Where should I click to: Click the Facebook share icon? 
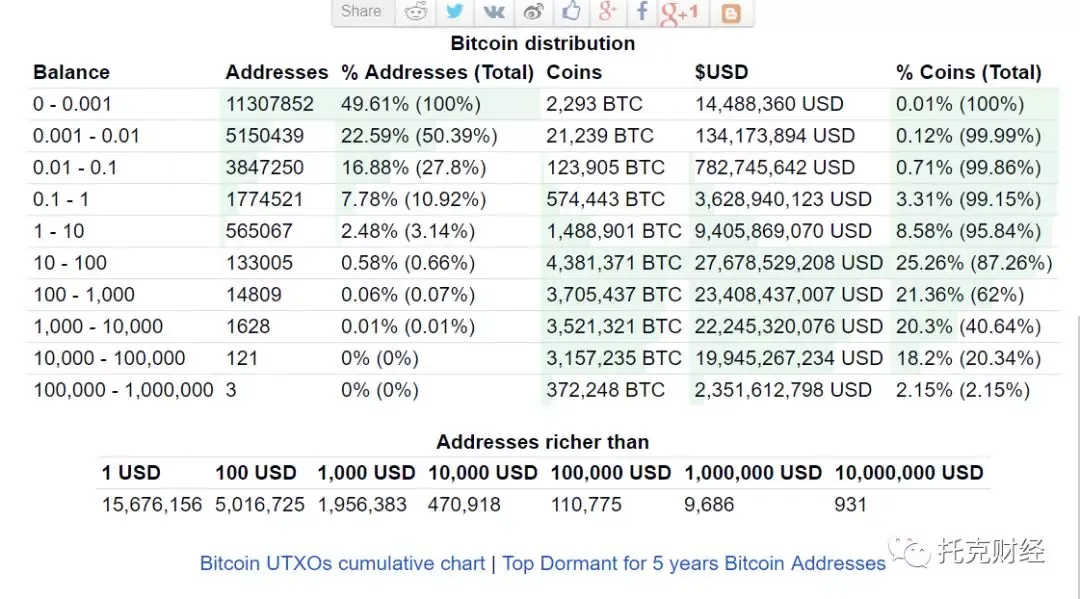point(641,12)
